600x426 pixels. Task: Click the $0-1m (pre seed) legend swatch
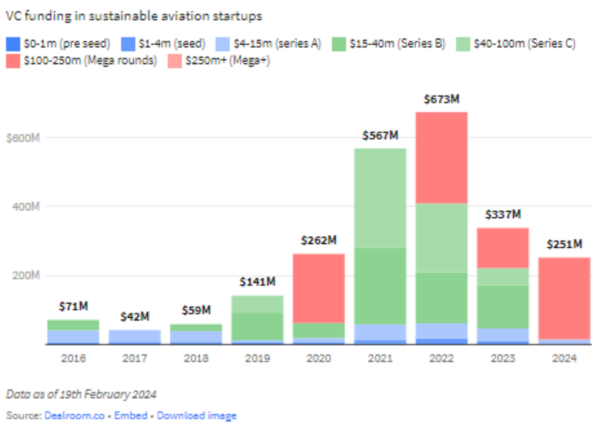[x=13, y=44]
